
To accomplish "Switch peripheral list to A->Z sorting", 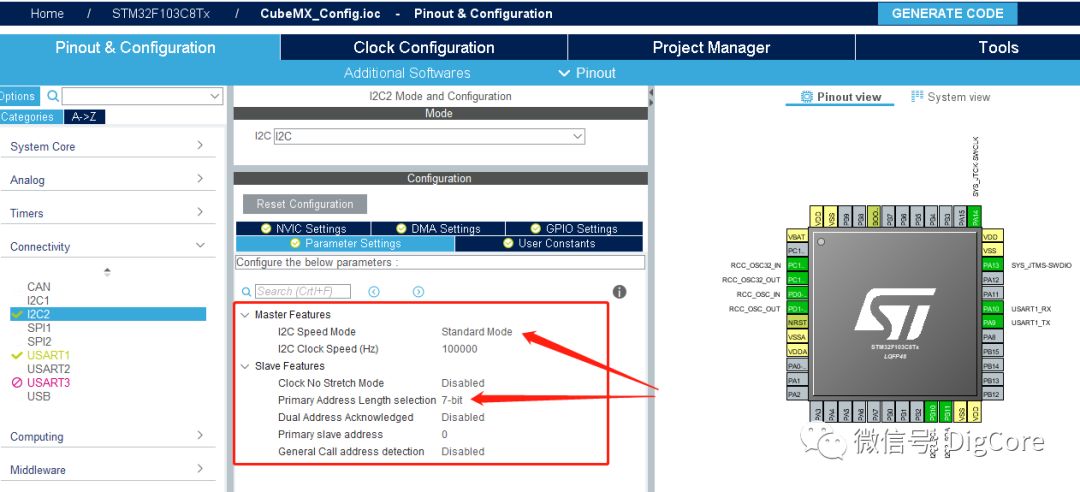I will click(x=85, y=116).
